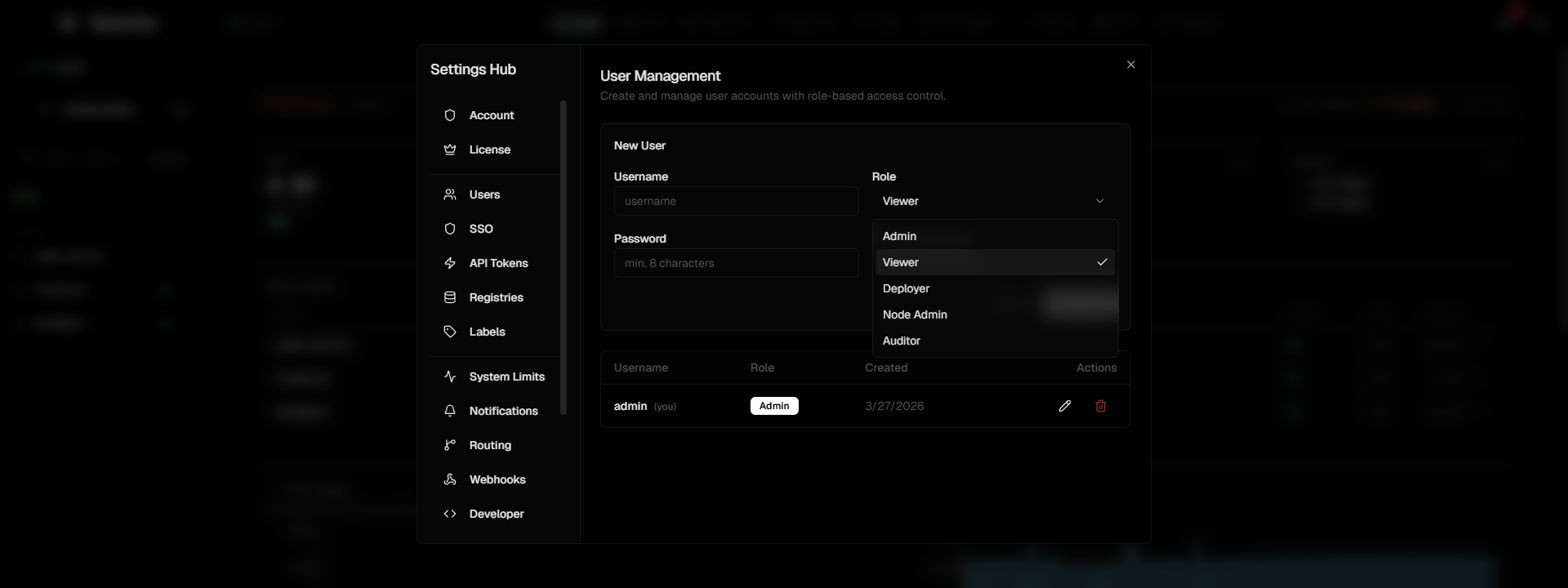Click the User Management heading

[x=660, y=76]
